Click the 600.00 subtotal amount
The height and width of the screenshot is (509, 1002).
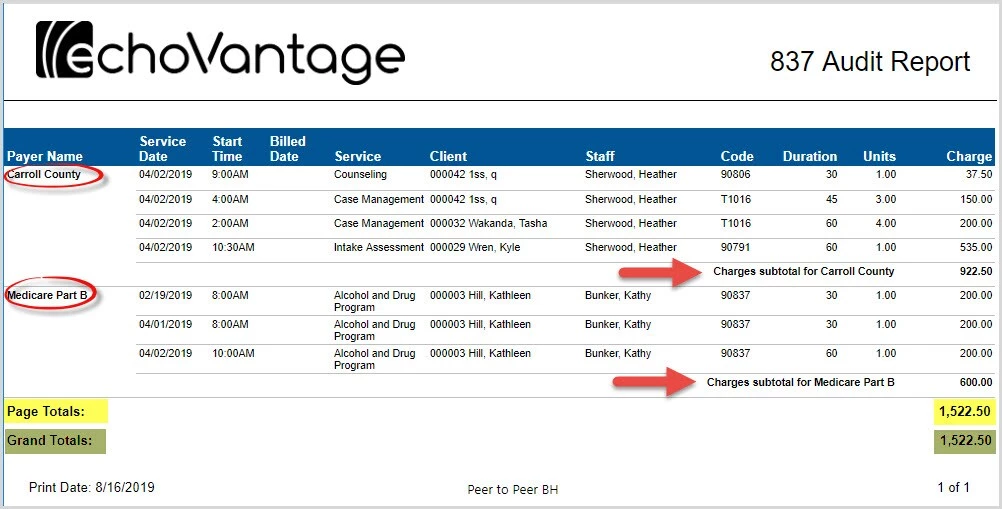coord(976,383)
